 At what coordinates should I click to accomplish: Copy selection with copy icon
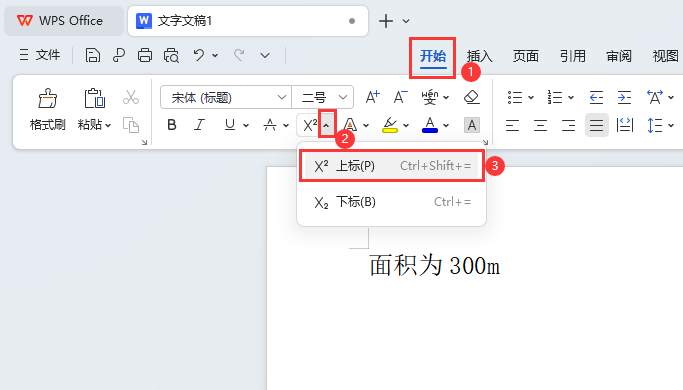tap(131, 125)
